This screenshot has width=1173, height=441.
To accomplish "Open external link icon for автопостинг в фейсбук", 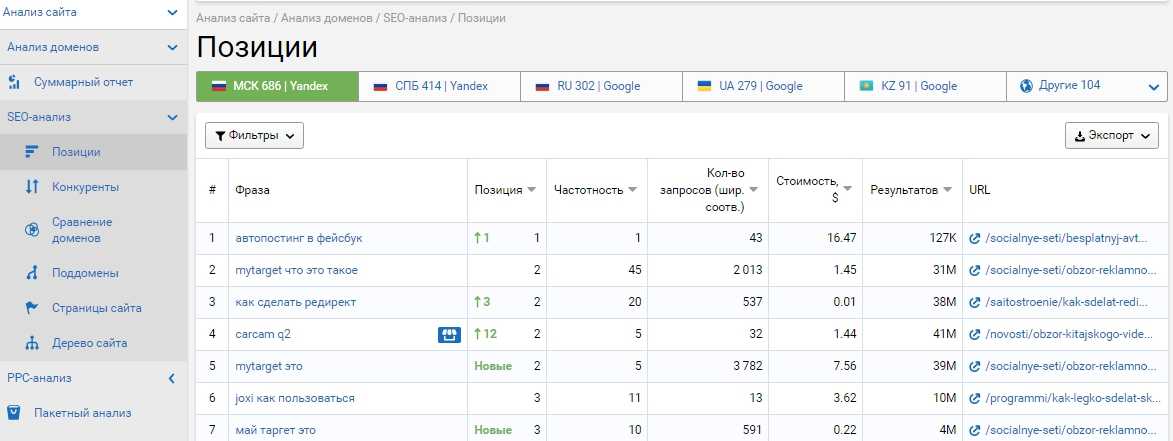I will pyautogui.click(x=974, y=238).
